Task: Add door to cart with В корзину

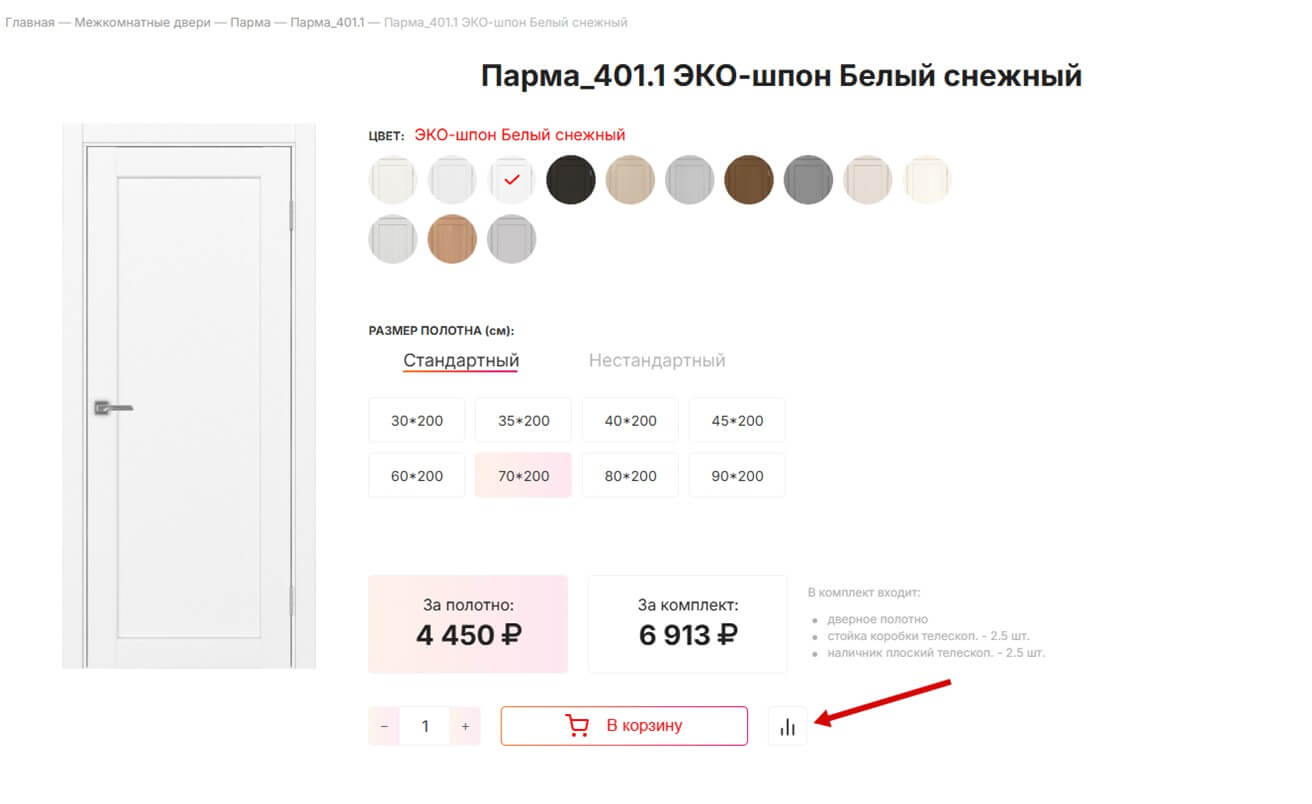Action: (624, 726)
